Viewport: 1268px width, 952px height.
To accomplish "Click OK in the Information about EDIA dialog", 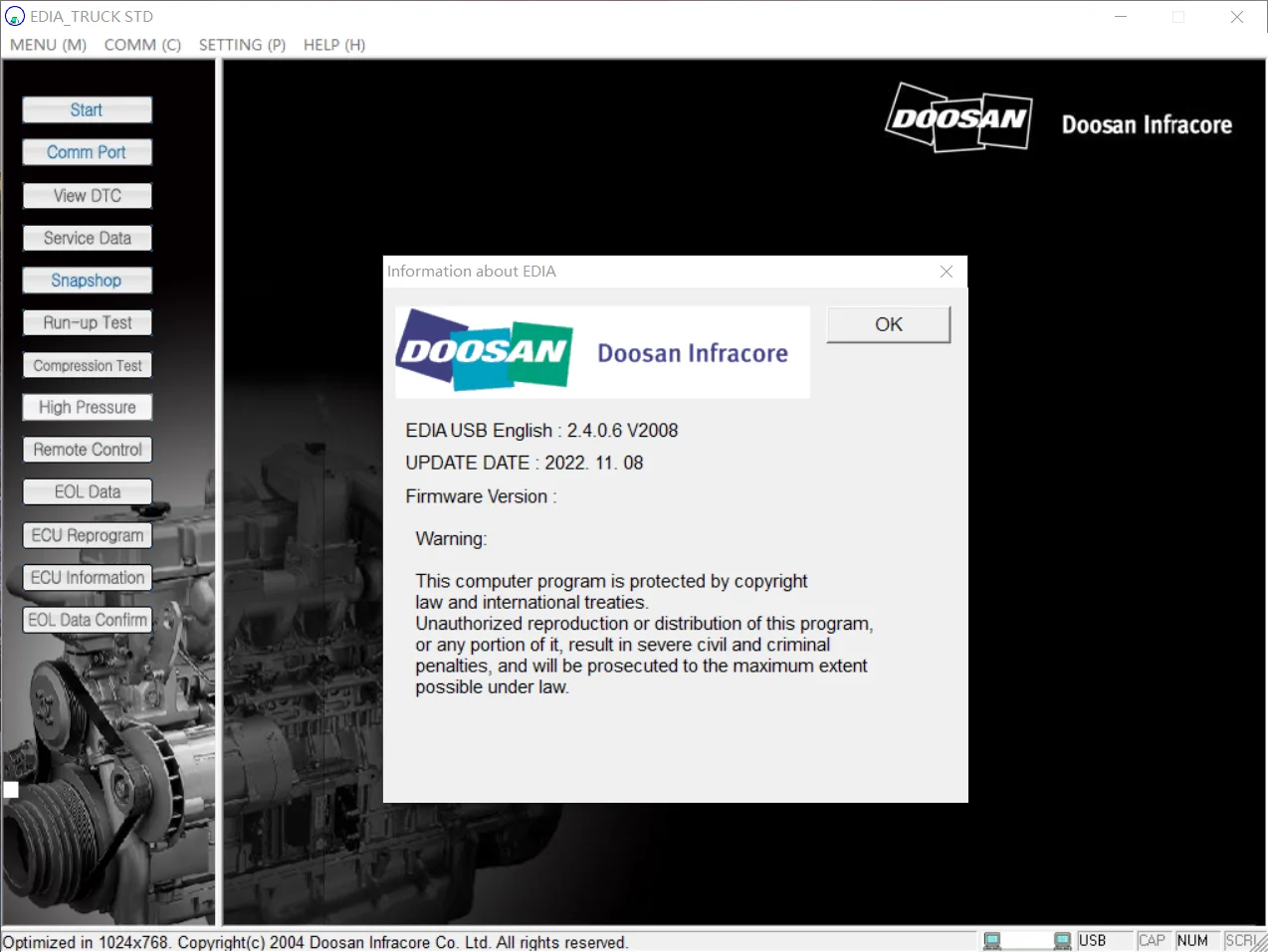I will point(889,324).
